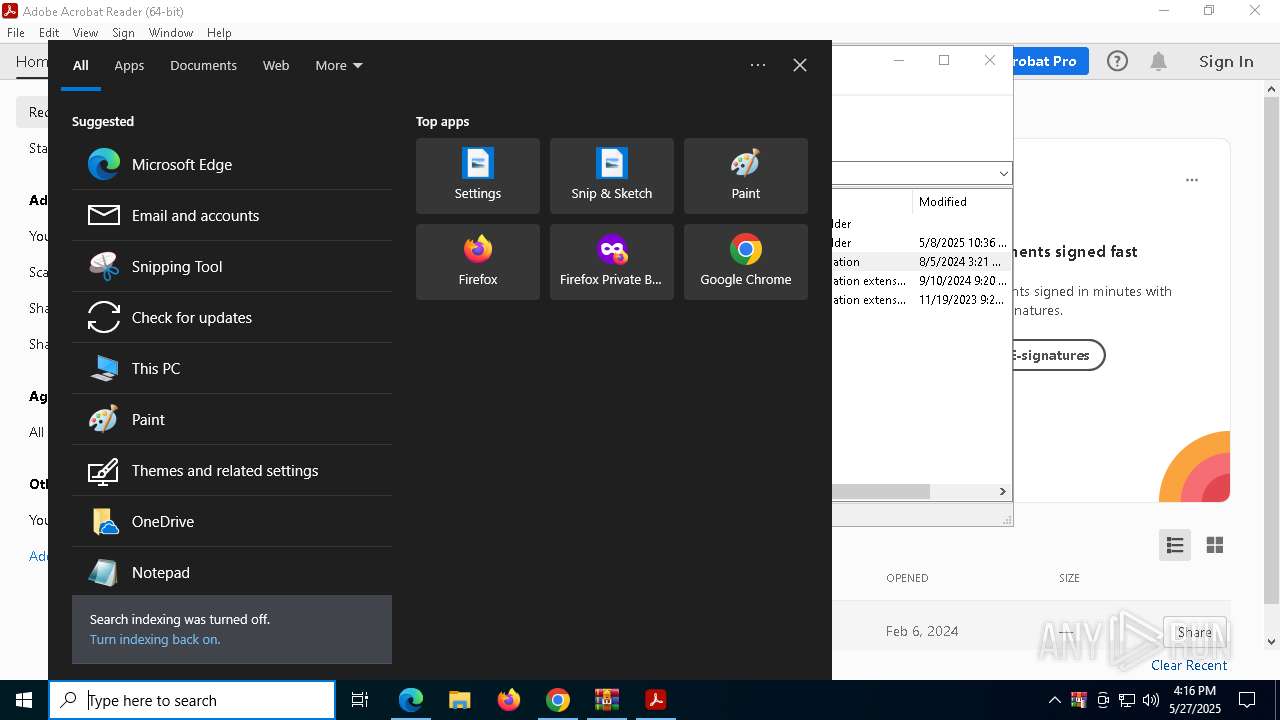Open volume control in system tray
Screen dimensions: 1280x720
(1151, 700)
